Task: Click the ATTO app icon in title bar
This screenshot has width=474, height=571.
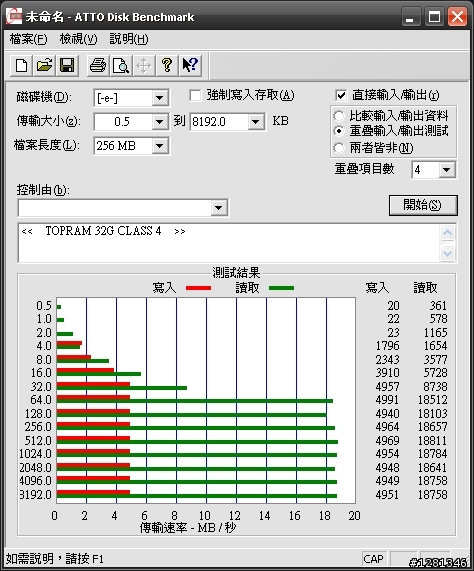Action: [x=14, y=17]
